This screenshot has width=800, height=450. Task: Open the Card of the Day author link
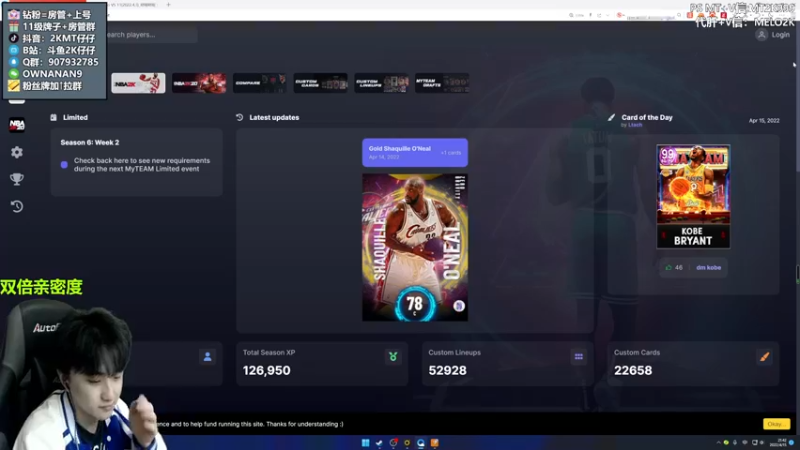coord(635,125)
